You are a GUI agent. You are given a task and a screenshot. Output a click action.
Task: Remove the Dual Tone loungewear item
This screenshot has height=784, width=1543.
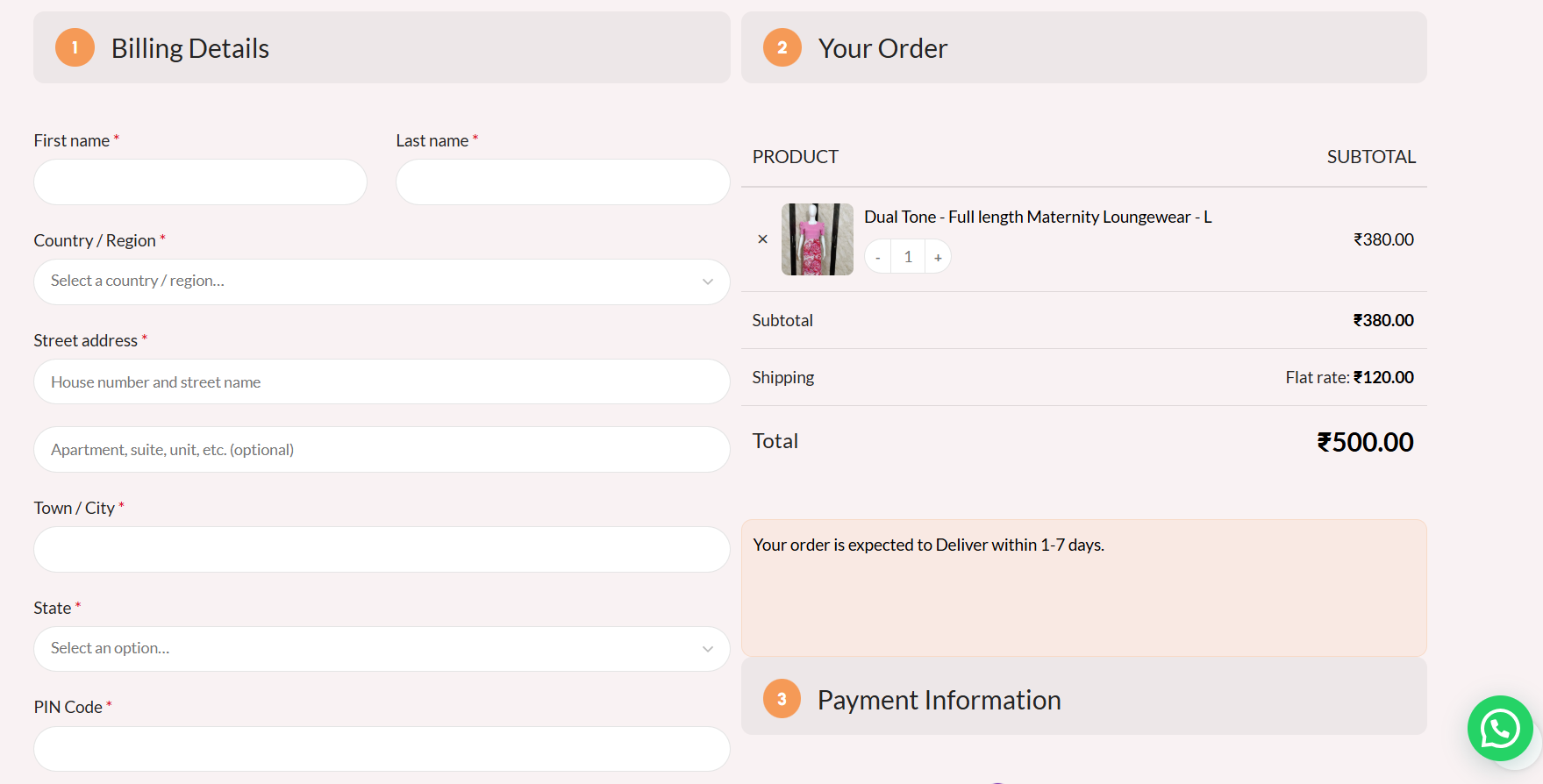tap(762, 239)
